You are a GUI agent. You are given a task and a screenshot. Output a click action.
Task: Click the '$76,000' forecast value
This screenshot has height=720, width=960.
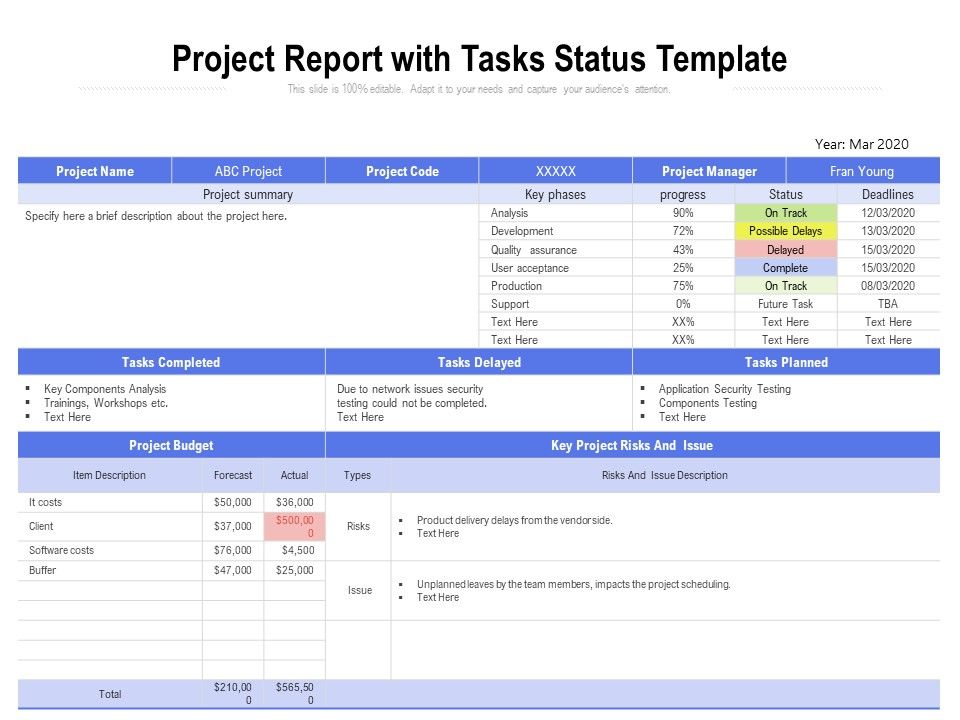pyautogui.click(x=233, y=550)
